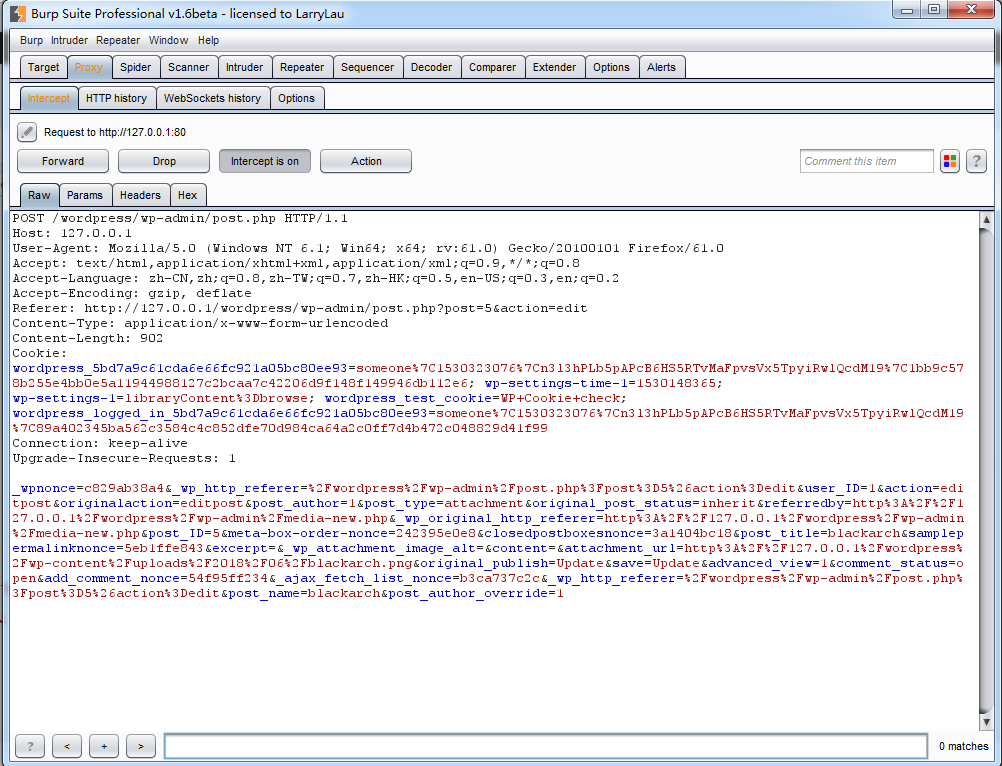Click the Connection: keep-alive line
The image size is (1002, 766).
(100, 443)
